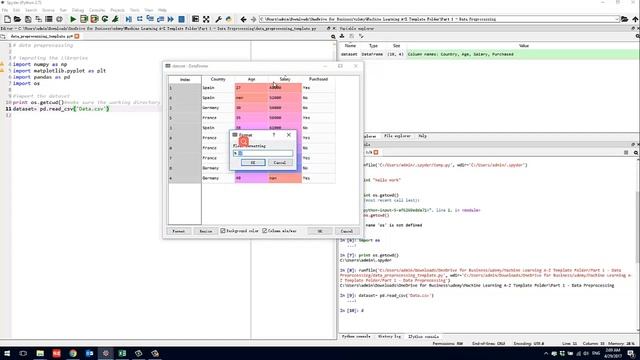Click the Save all files toolbar icon
This screenshot has height=360, width=640.
pyautogui.click(x=38, y=19)
